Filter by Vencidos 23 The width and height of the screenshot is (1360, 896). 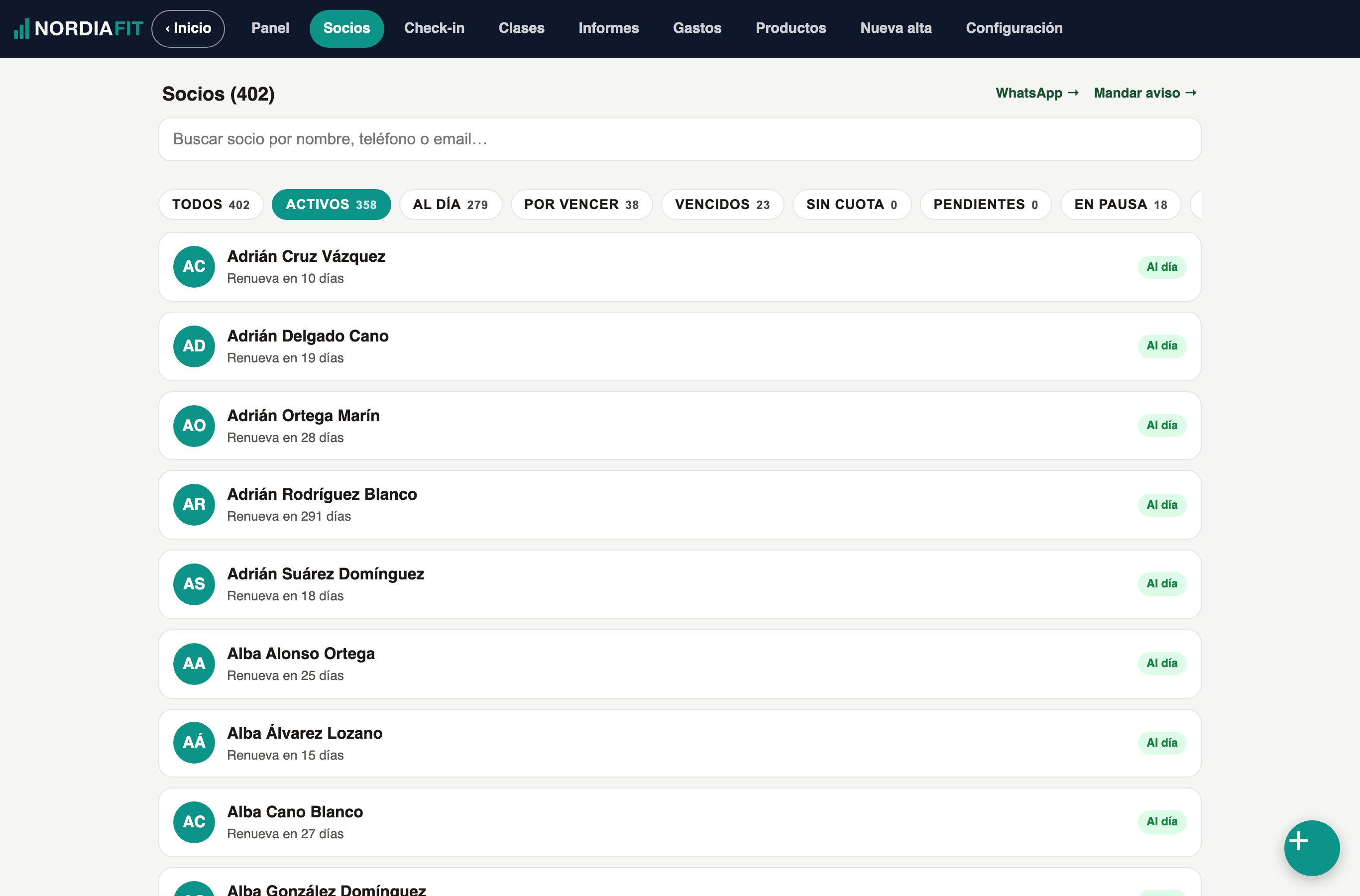[722, 205]
